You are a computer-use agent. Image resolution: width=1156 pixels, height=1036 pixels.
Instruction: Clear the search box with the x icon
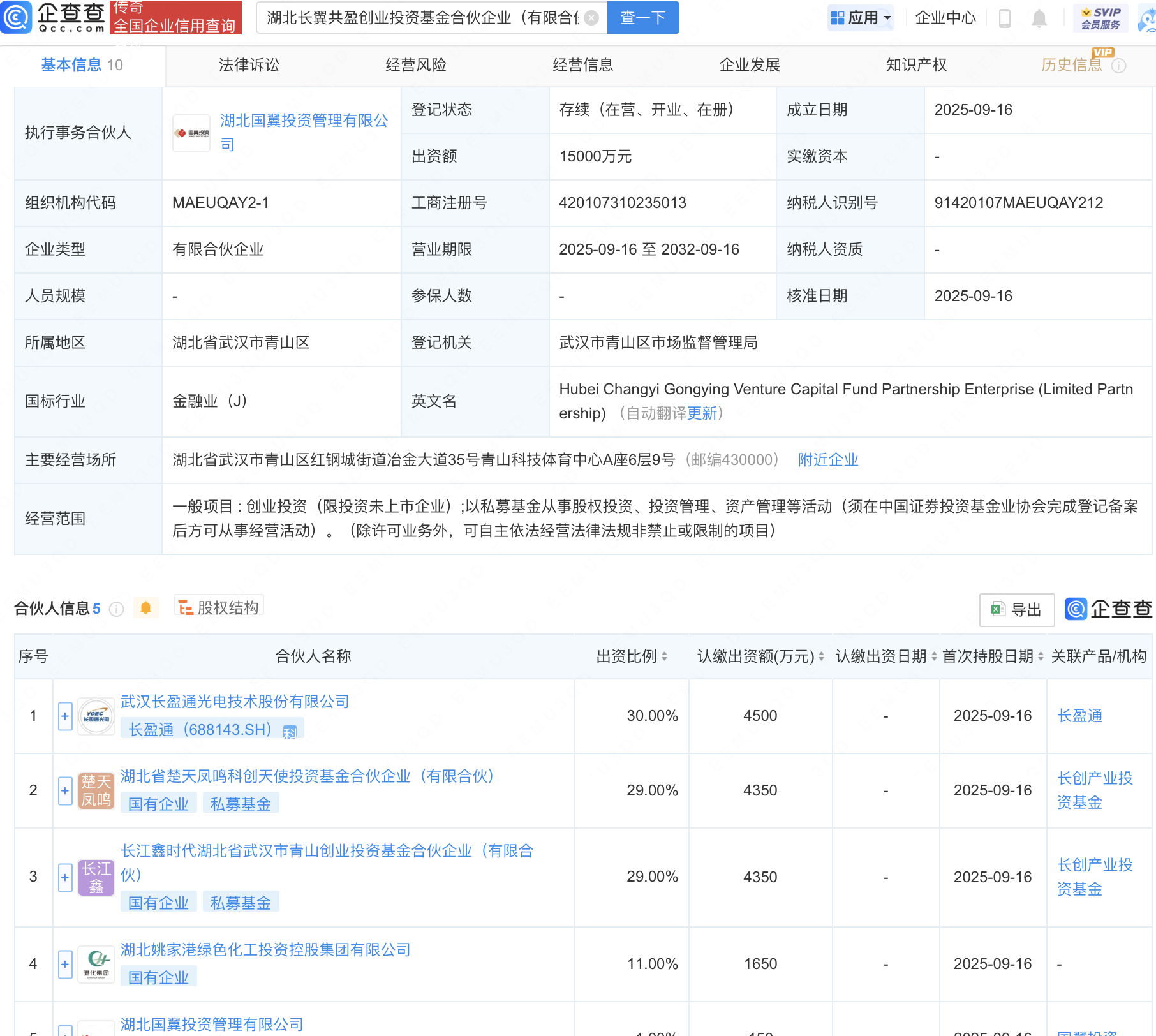tap(591, 18)
